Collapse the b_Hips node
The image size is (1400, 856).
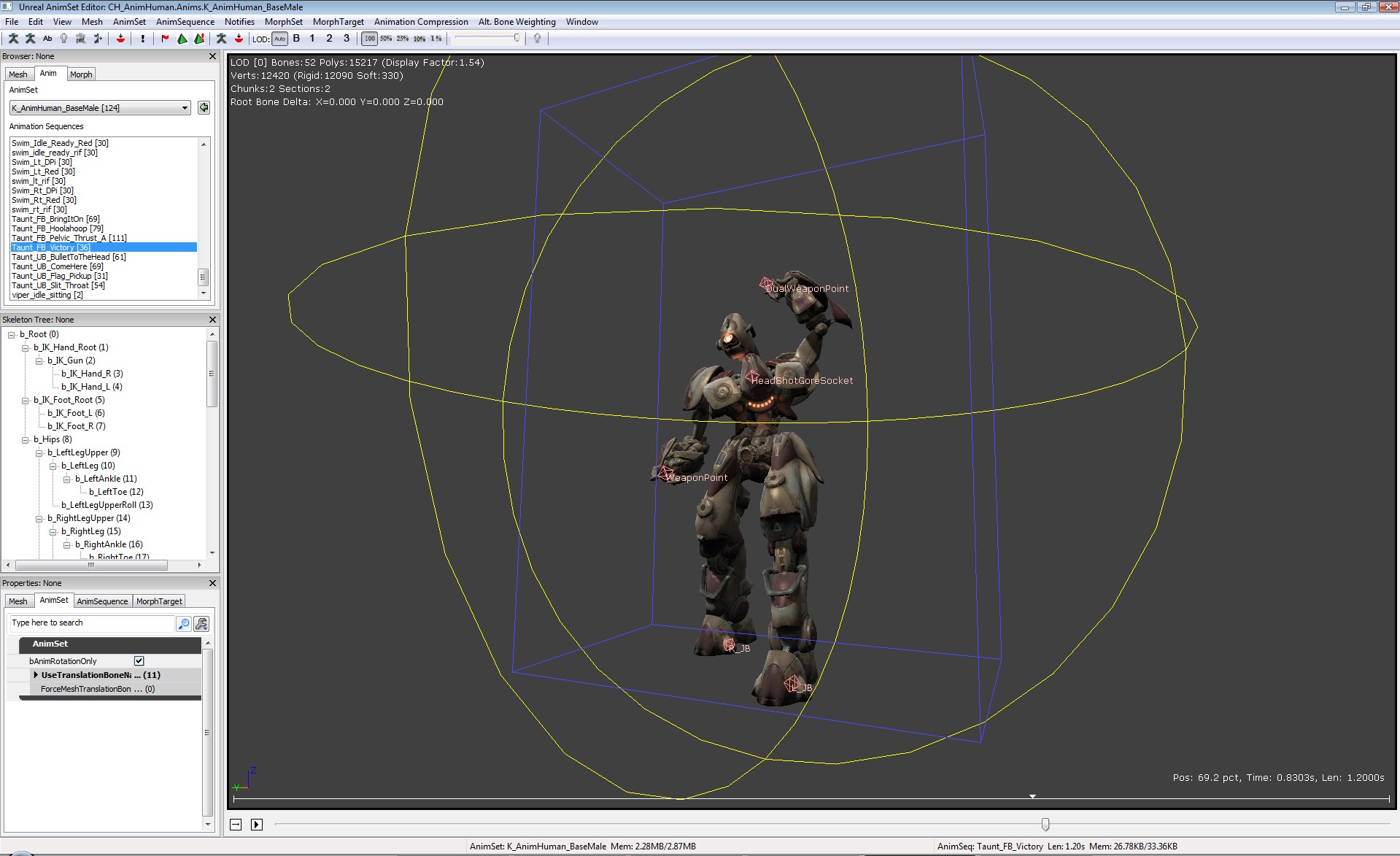26,440
